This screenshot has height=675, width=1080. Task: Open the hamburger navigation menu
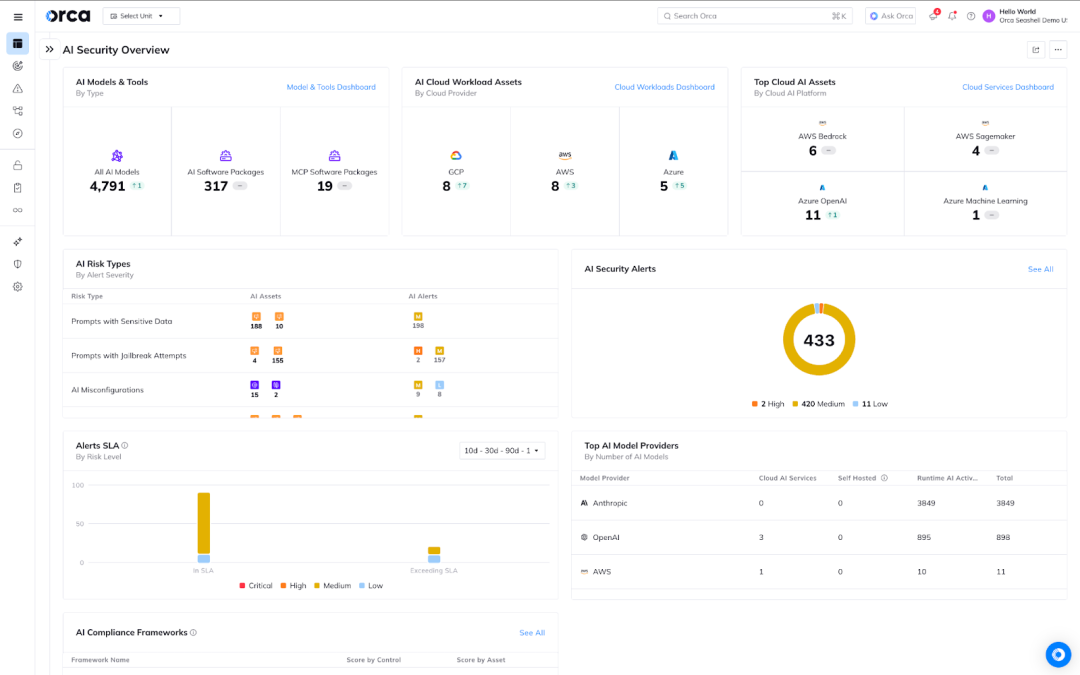(x=17, y=17)
